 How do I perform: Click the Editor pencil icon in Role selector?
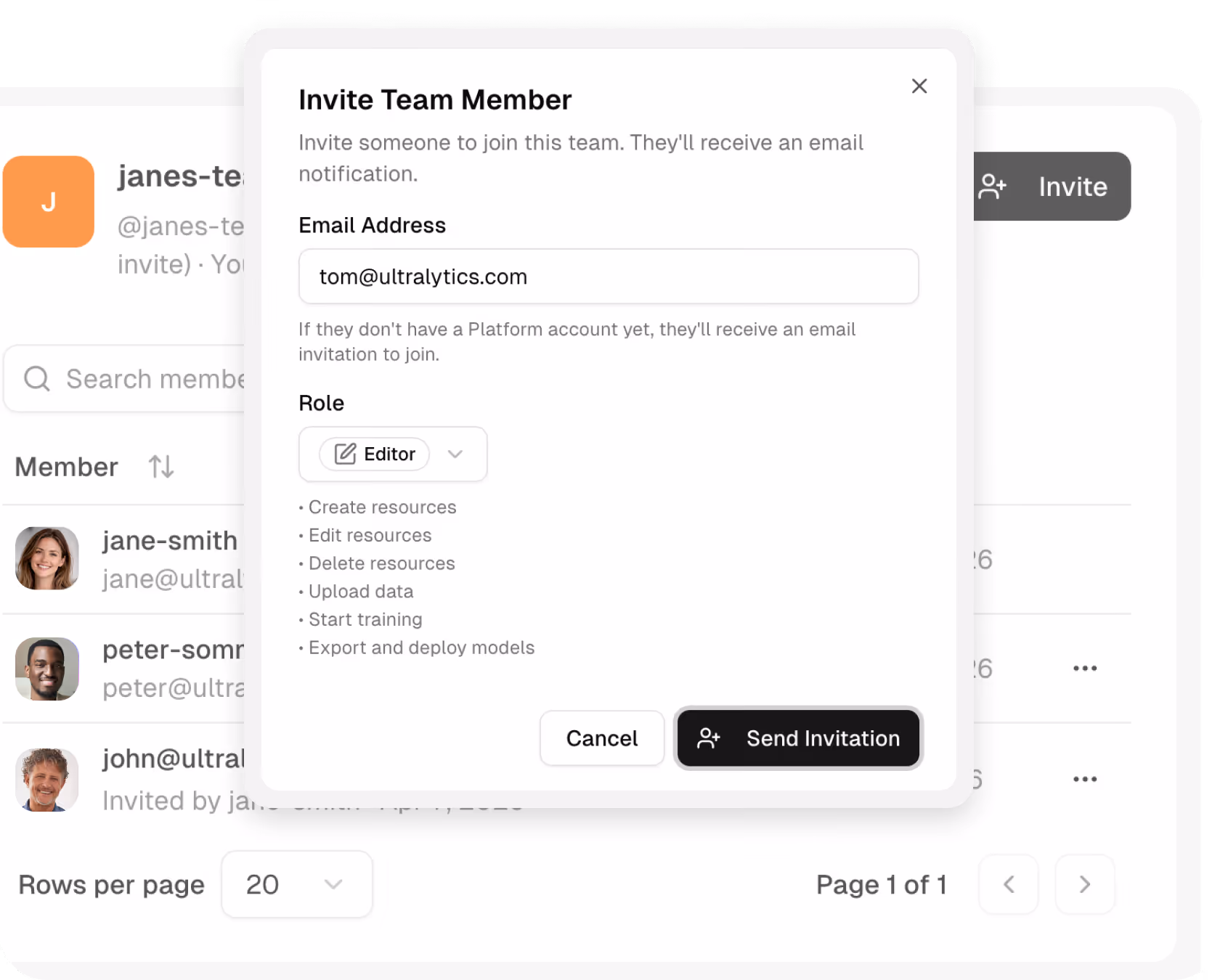click(x=345, y=453)
